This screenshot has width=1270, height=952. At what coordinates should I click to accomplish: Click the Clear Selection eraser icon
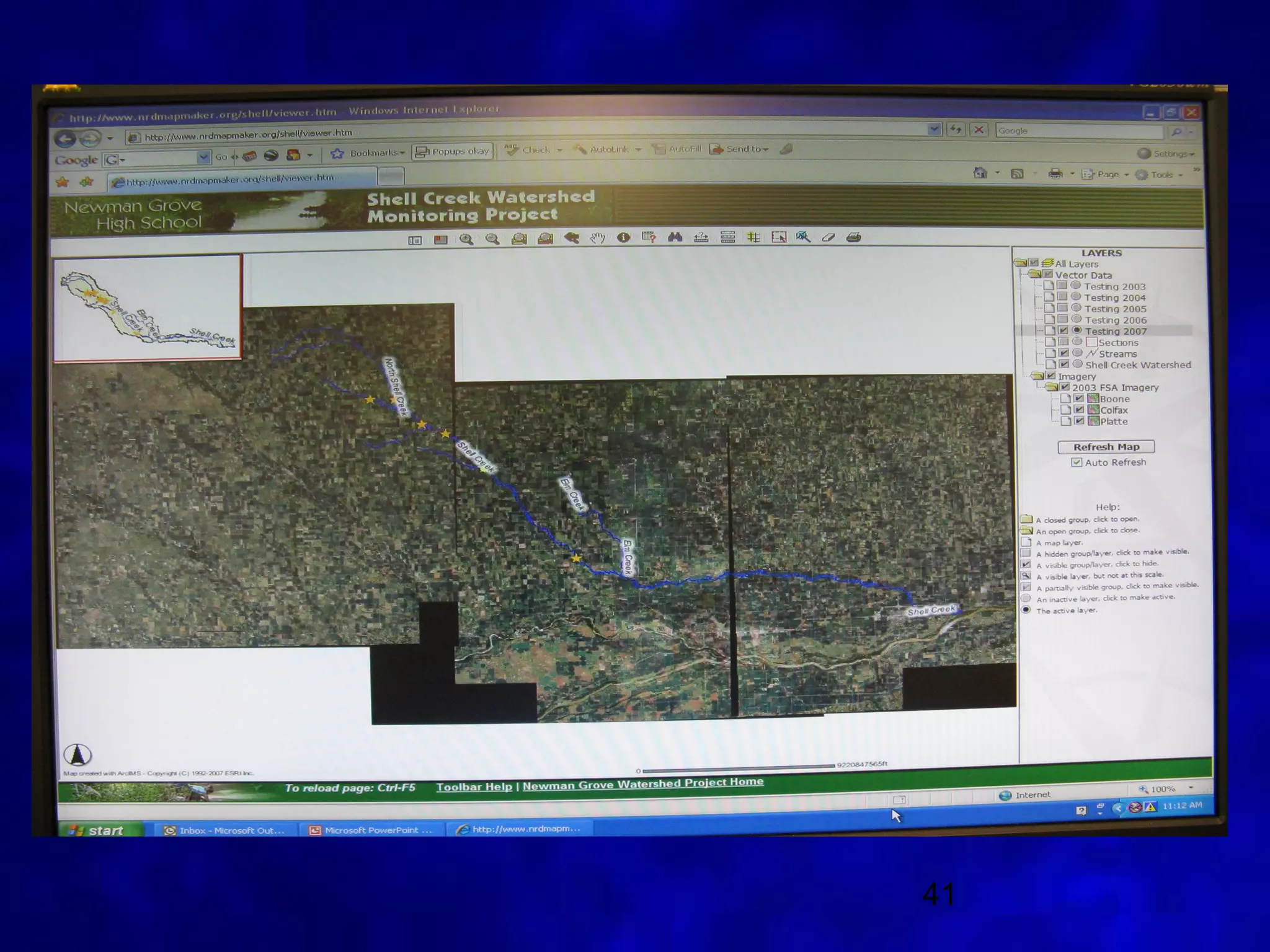tap(828, 237)
